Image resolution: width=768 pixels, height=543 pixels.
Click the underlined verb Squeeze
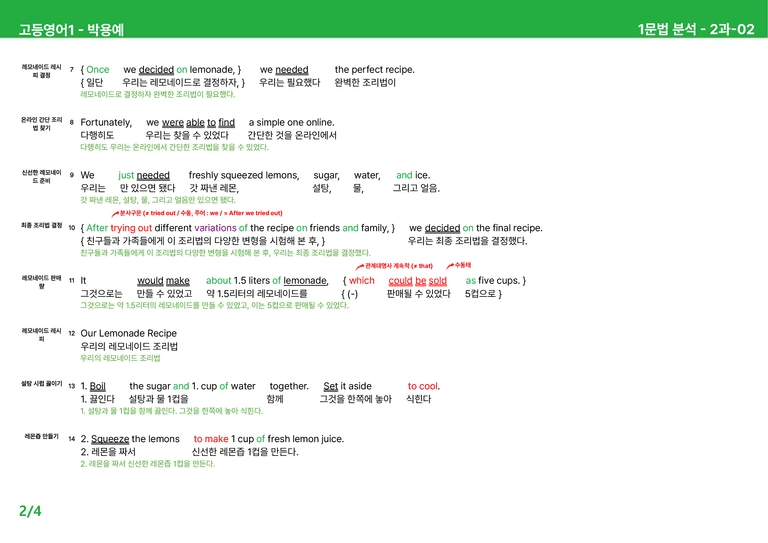pos(110,439)
